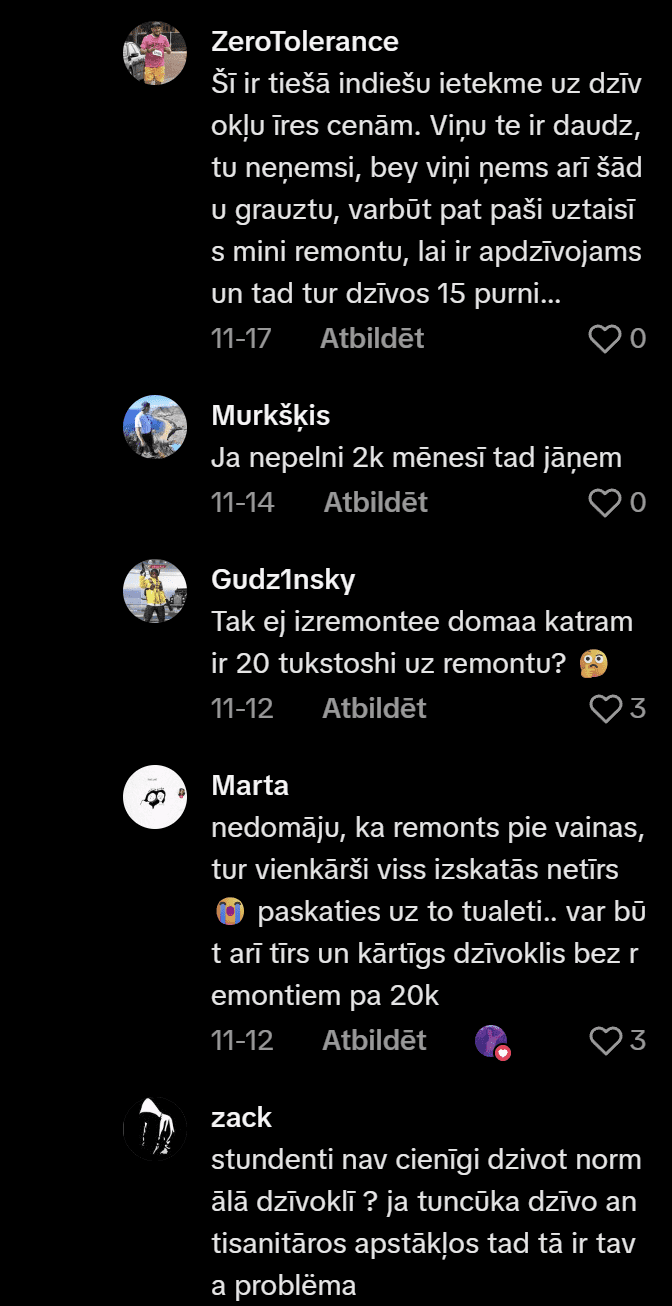Open Murkšķis's avatar
672x1306 pixels.
coord(155,427)
